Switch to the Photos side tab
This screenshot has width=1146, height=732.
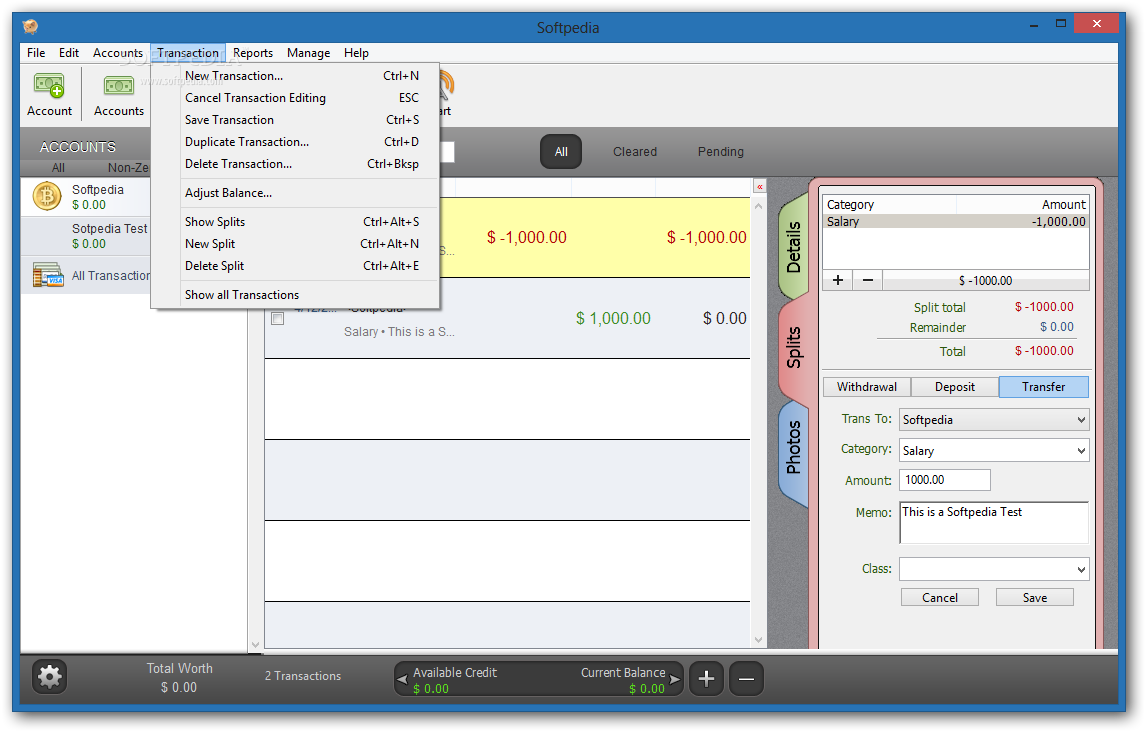pos(794,447)
